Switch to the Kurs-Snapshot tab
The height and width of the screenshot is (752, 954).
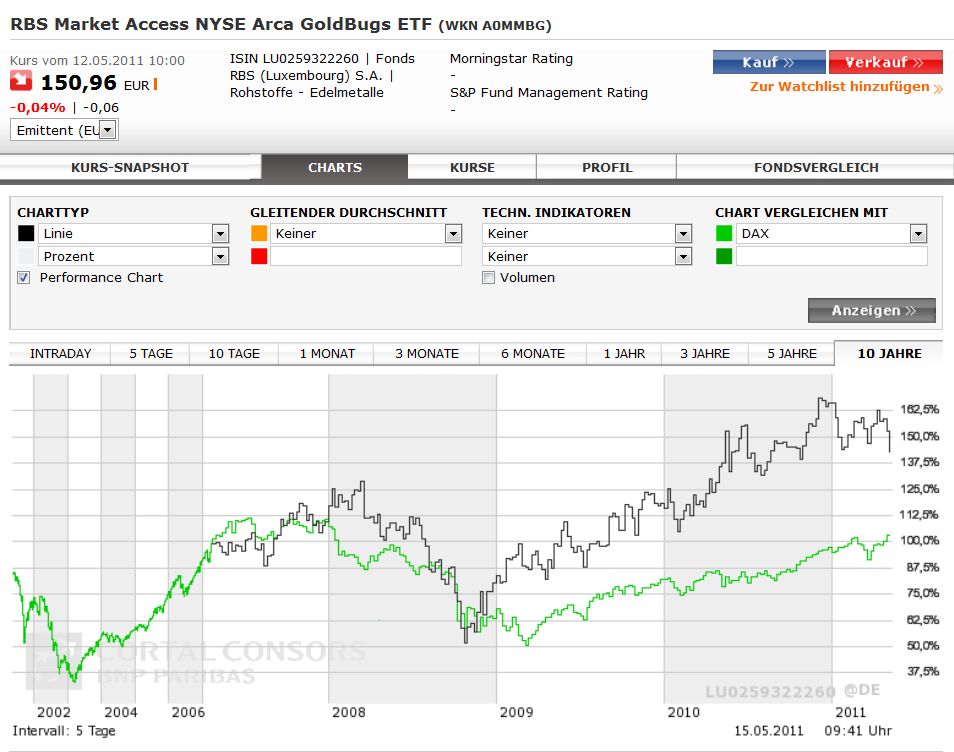[130, 167]
